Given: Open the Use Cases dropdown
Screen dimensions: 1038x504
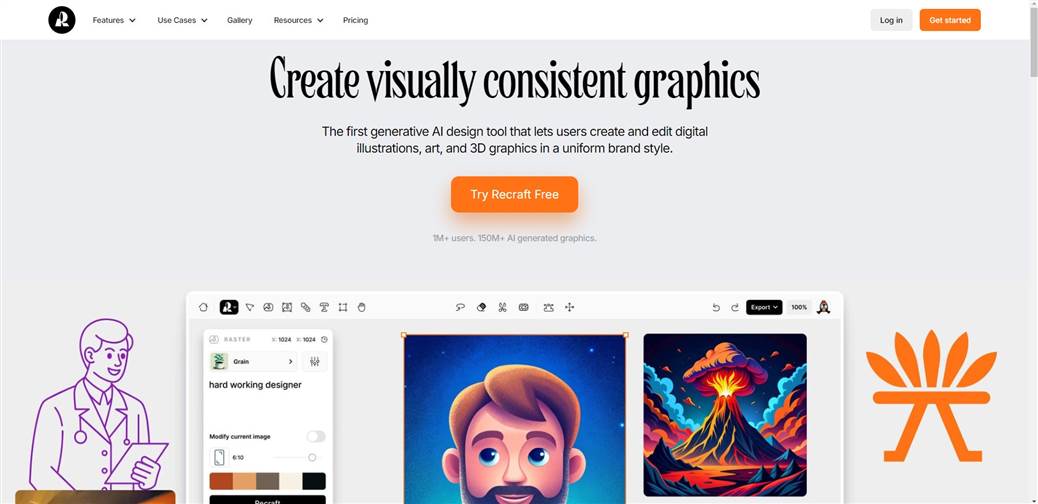Looking at the screenshot, I should click(182, 20).
